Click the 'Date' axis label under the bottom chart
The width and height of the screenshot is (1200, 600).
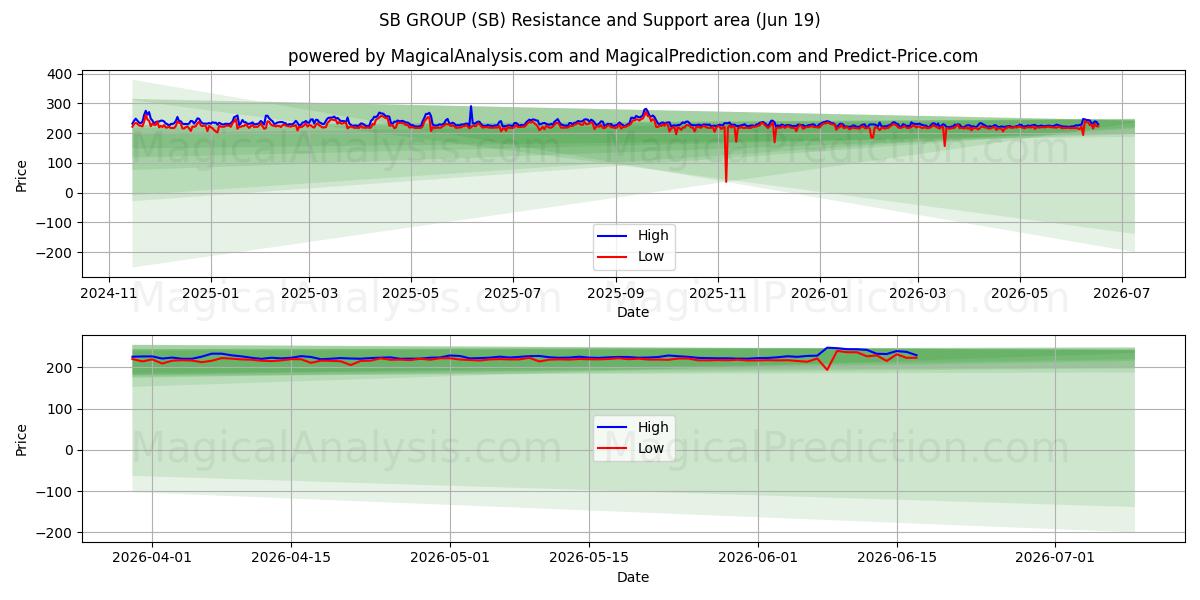tap(633, 577)
